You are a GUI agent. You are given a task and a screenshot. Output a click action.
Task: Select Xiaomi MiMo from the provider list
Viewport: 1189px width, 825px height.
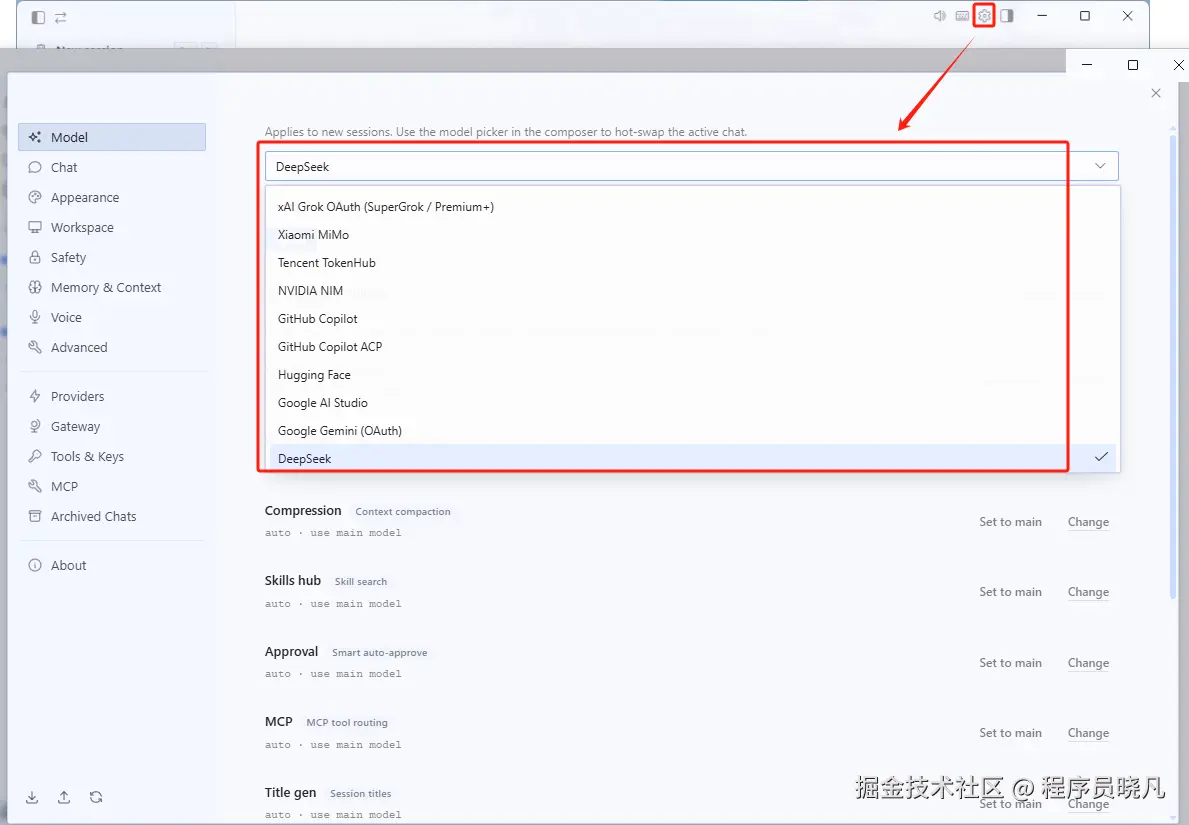(693, 235)
